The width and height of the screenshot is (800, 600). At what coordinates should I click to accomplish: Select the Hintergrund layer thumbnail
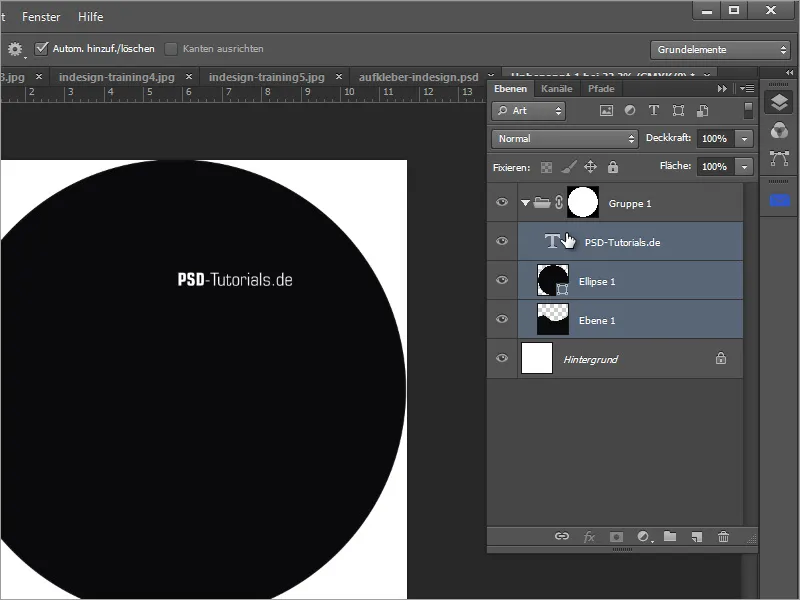[x=537, y=358]
